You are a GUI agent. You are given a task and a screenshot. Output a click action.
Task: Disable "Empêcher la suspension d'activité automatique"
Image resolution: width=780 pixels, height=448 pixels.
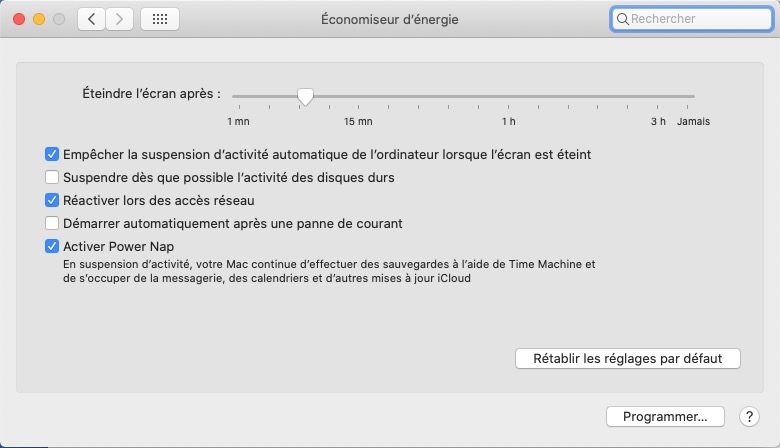click(52, 155)
